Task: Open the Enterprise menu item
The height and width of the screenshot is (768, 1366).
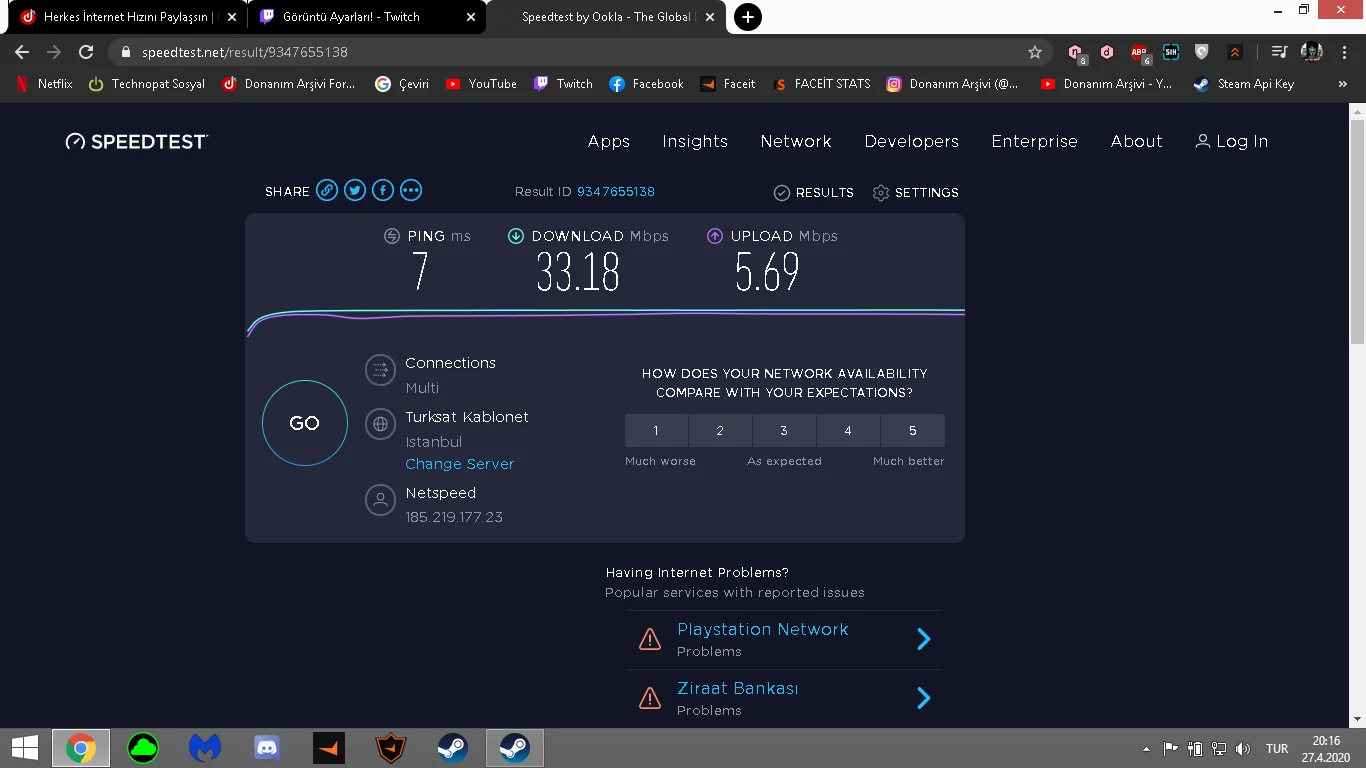Action: [1035, 141]
